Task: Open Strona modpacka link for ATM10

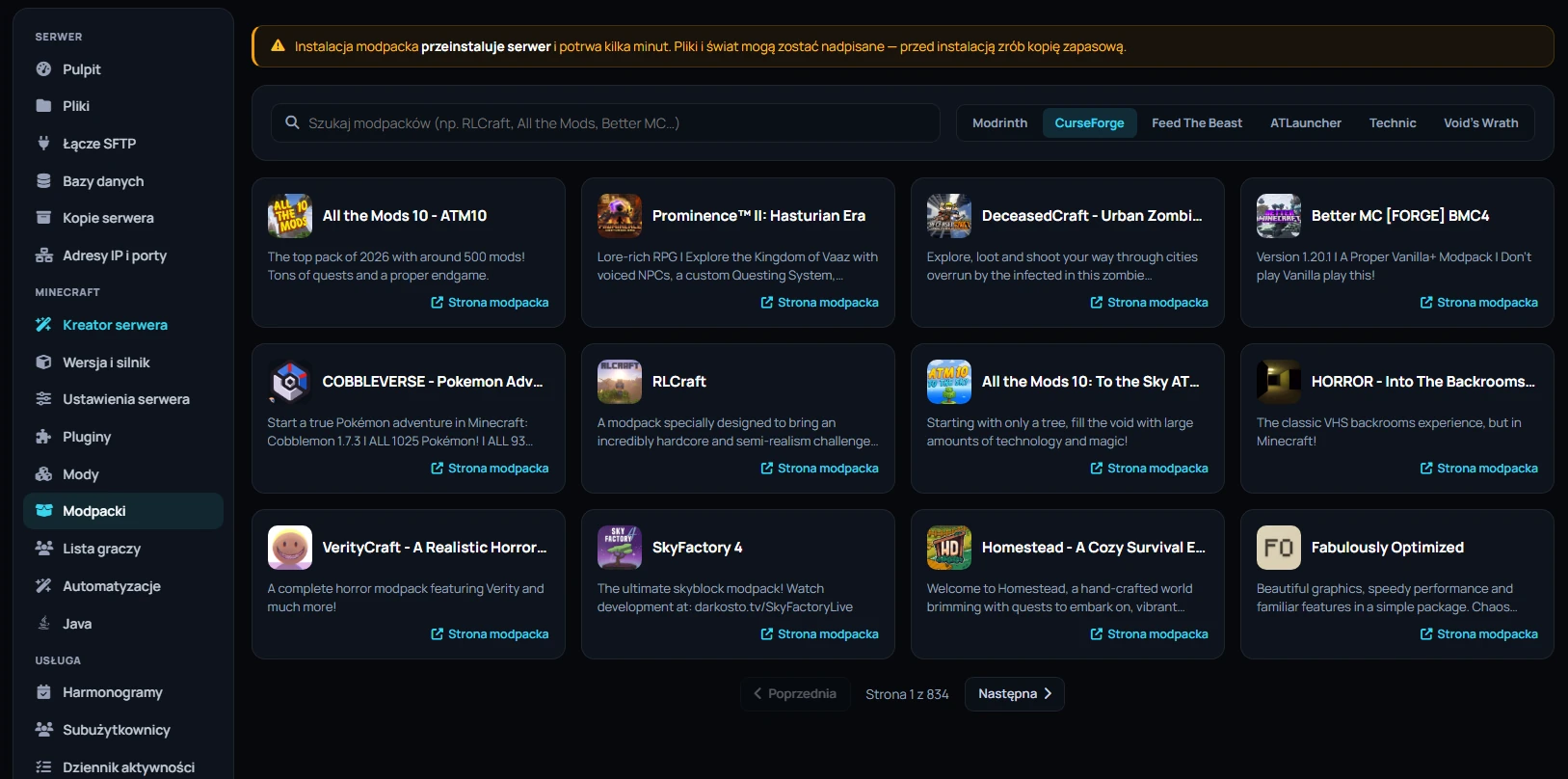Action: (490, 303)
